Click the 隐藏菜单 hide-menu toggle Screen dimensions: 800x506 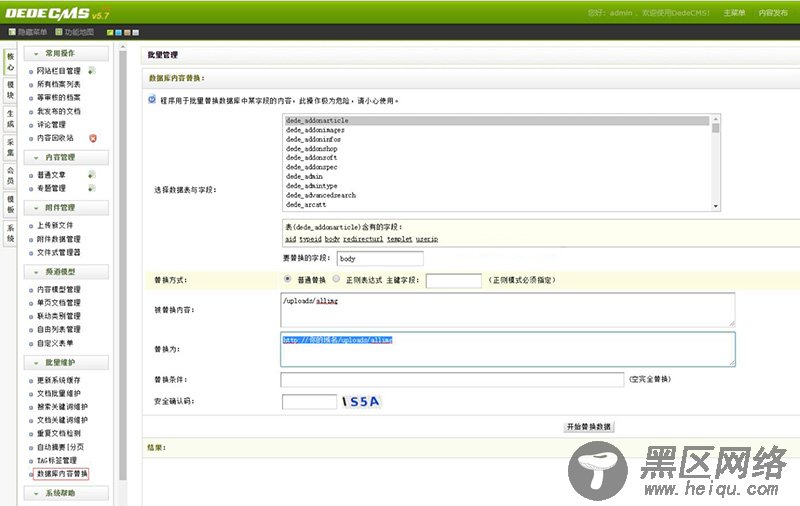click(x=28, y=32)
